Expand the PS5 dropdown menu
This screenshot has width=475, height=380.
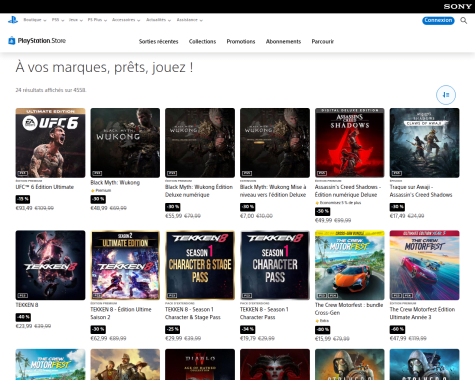point(58,20)
